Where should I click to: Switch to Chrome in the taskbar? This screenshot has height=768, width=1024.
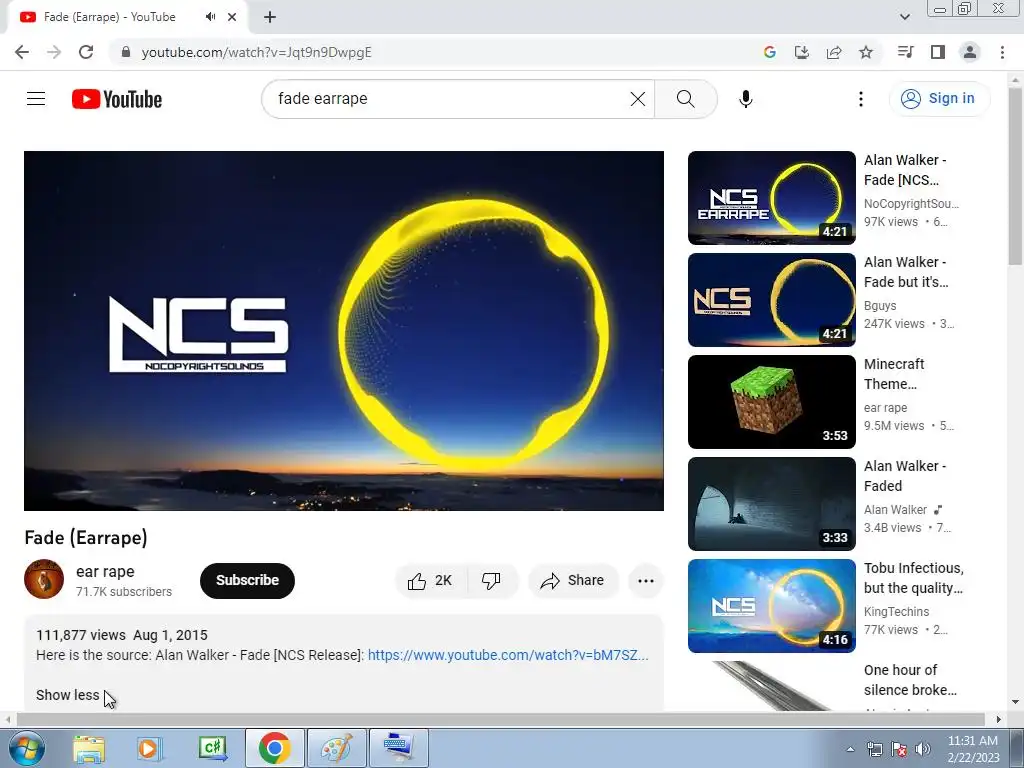coord(274,748)
